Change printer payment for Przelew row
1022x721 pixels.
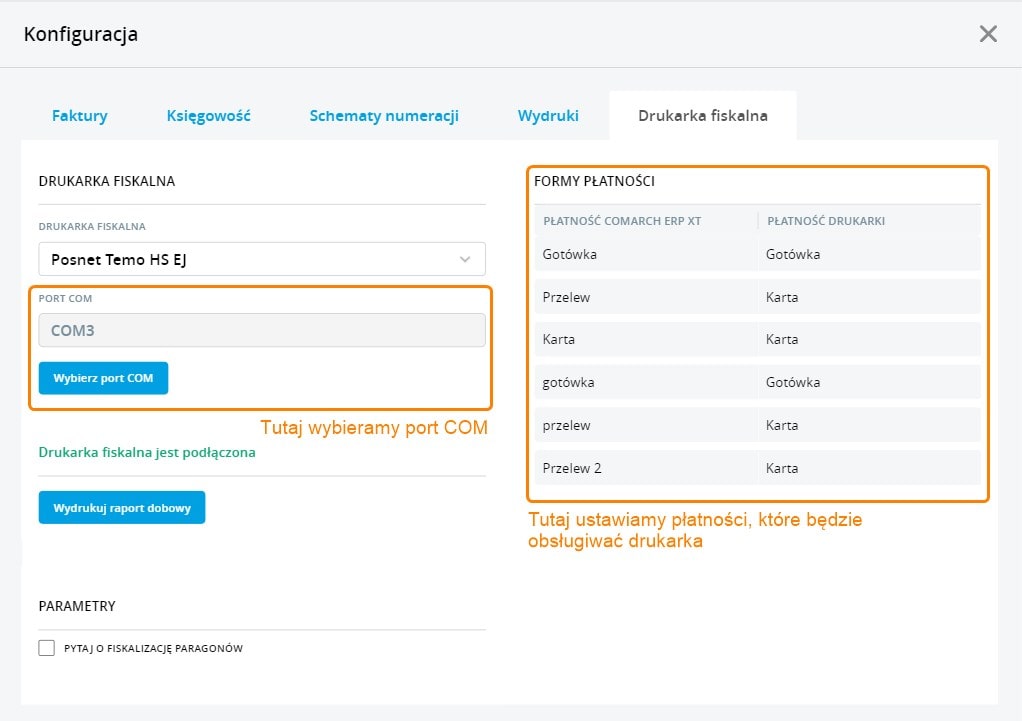click(868, 298)
